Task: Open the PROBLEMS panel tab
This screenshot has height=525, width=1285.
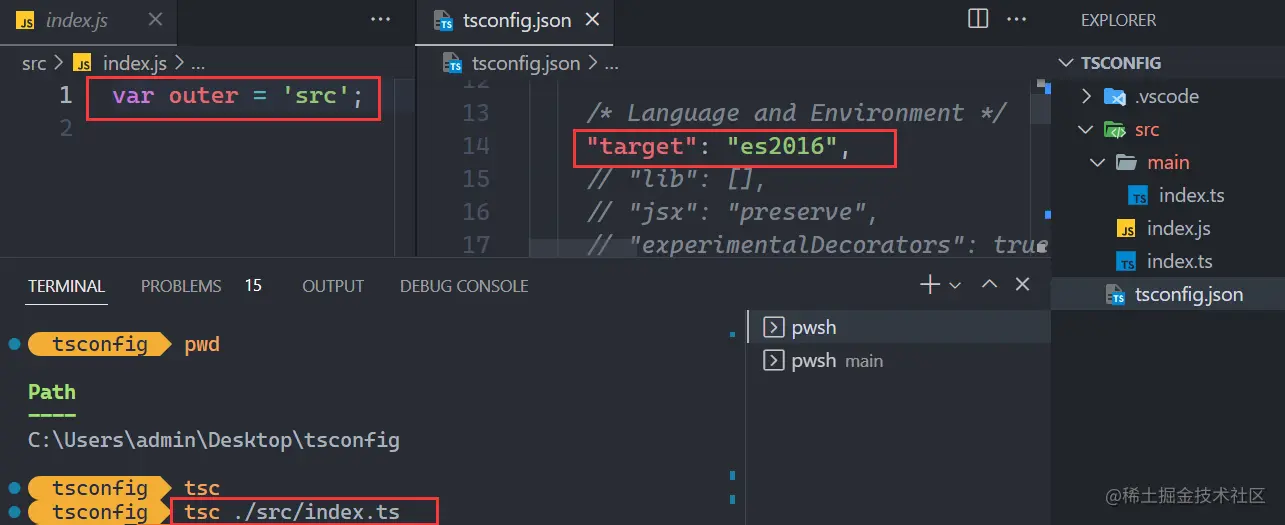Action: (x=181, y=286)
